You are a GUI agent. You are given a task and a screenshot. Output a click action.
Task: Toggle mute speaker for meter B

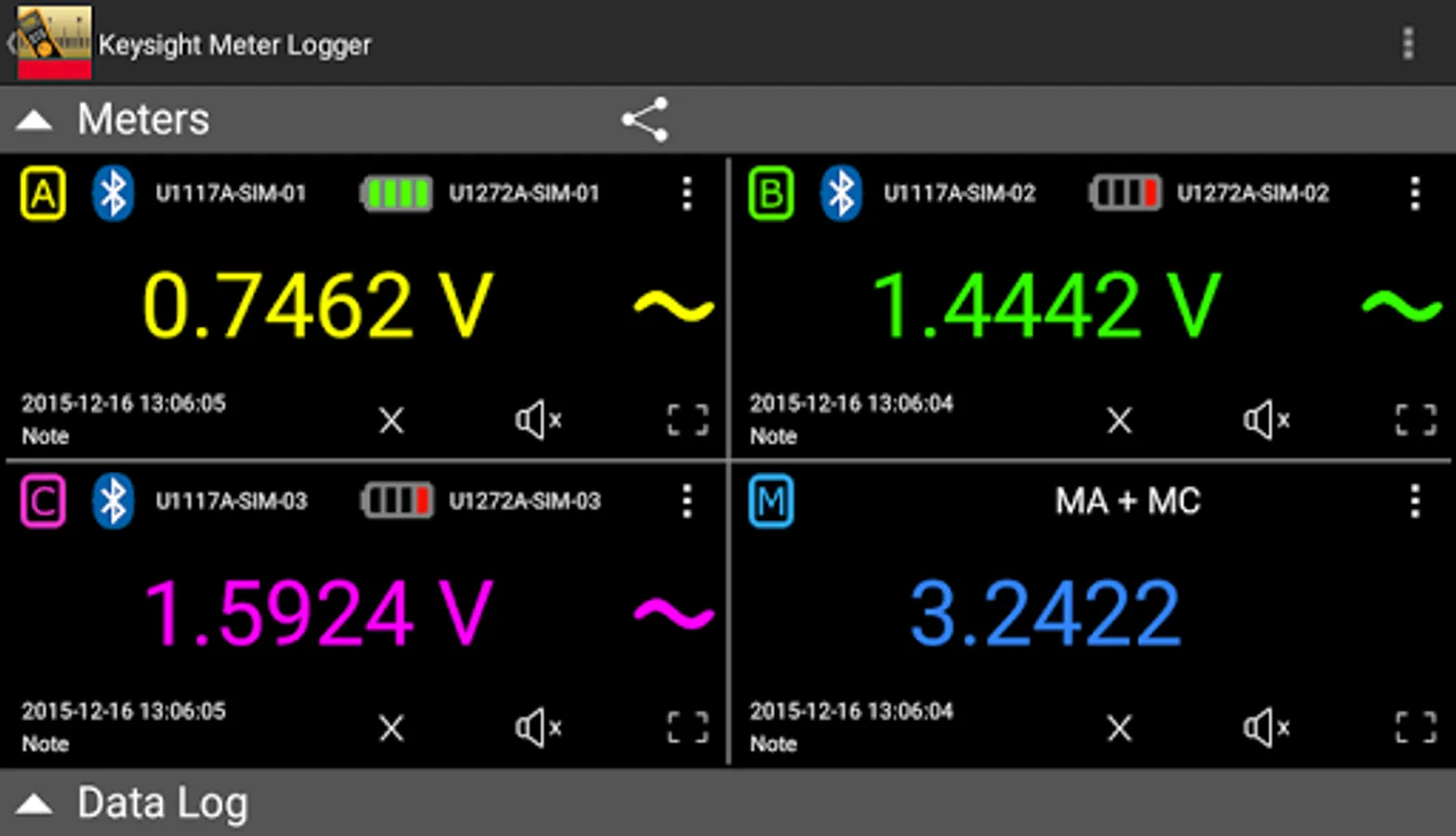tap(1267, 420)
